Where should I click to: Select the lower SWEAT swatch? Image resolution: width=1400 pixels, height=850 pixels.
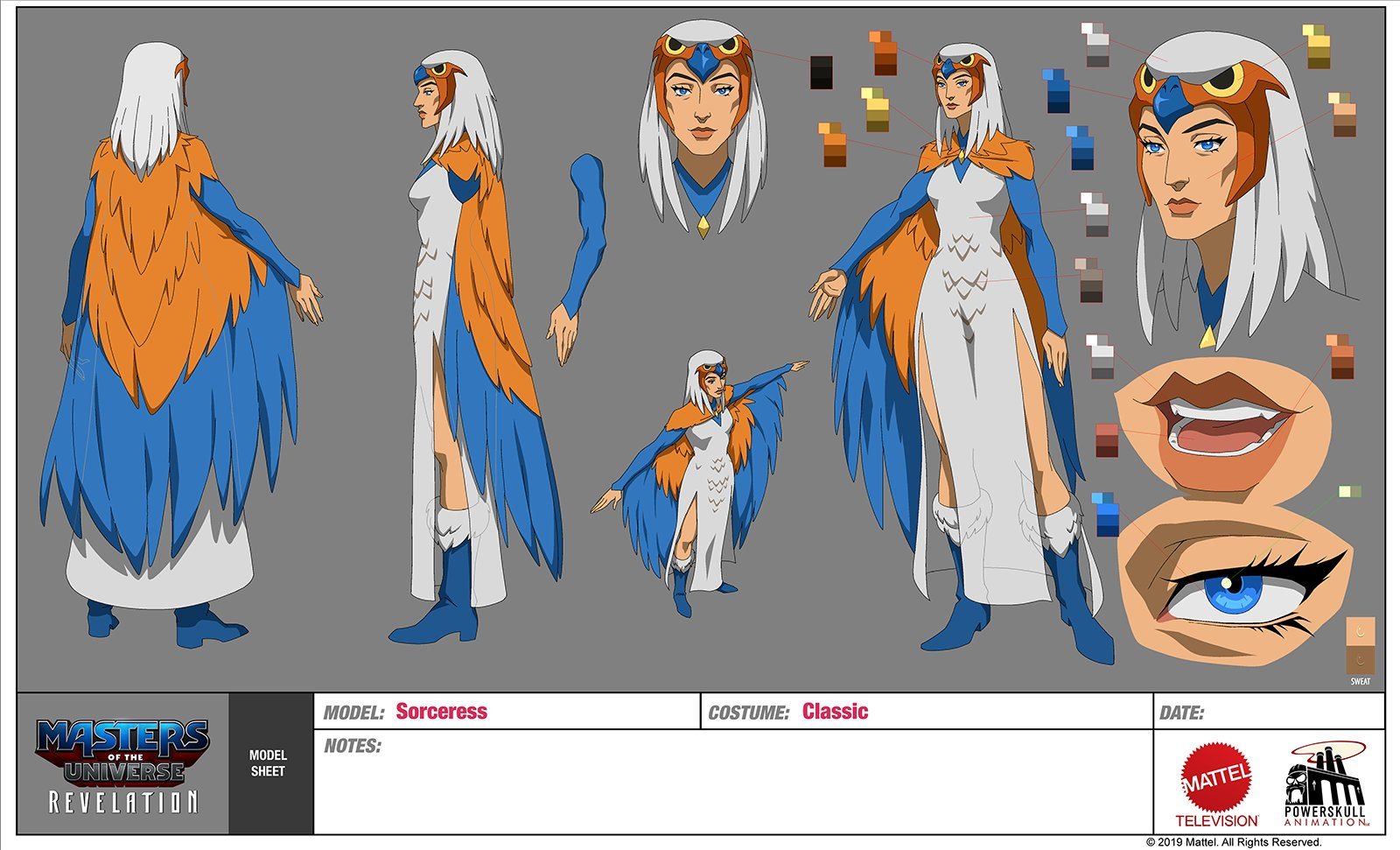point(1361,659)
